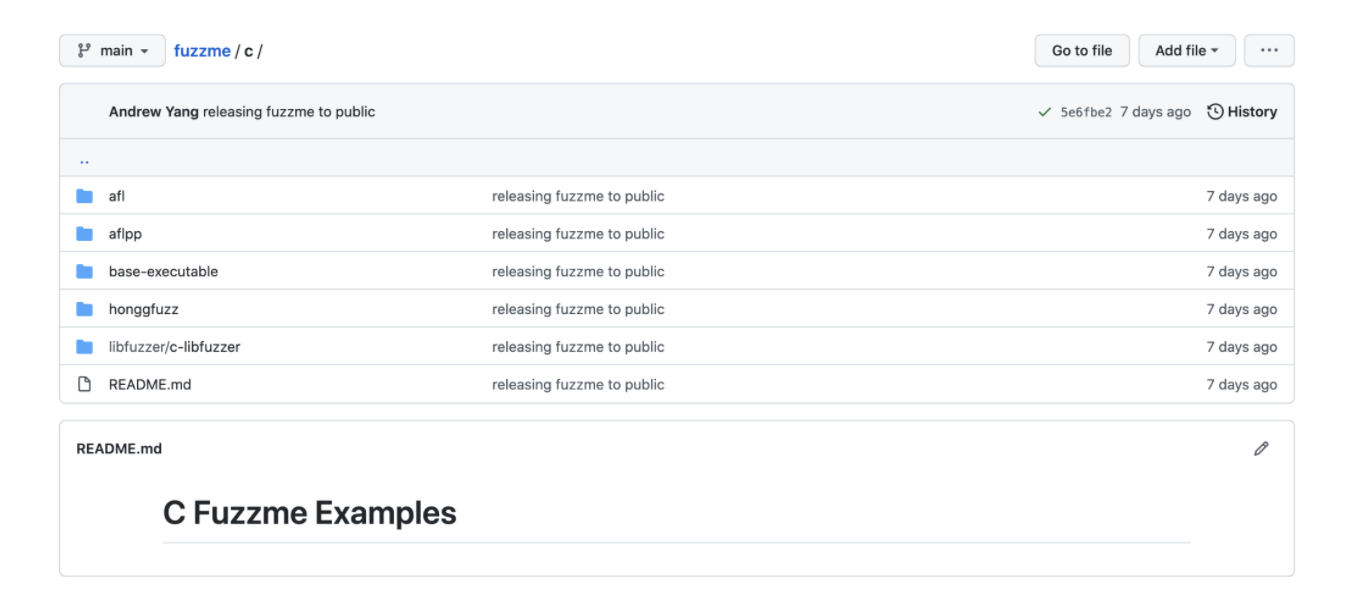Screen dimensions: 1348x610
Task: Click the afl folder icon
Action: 85,196
